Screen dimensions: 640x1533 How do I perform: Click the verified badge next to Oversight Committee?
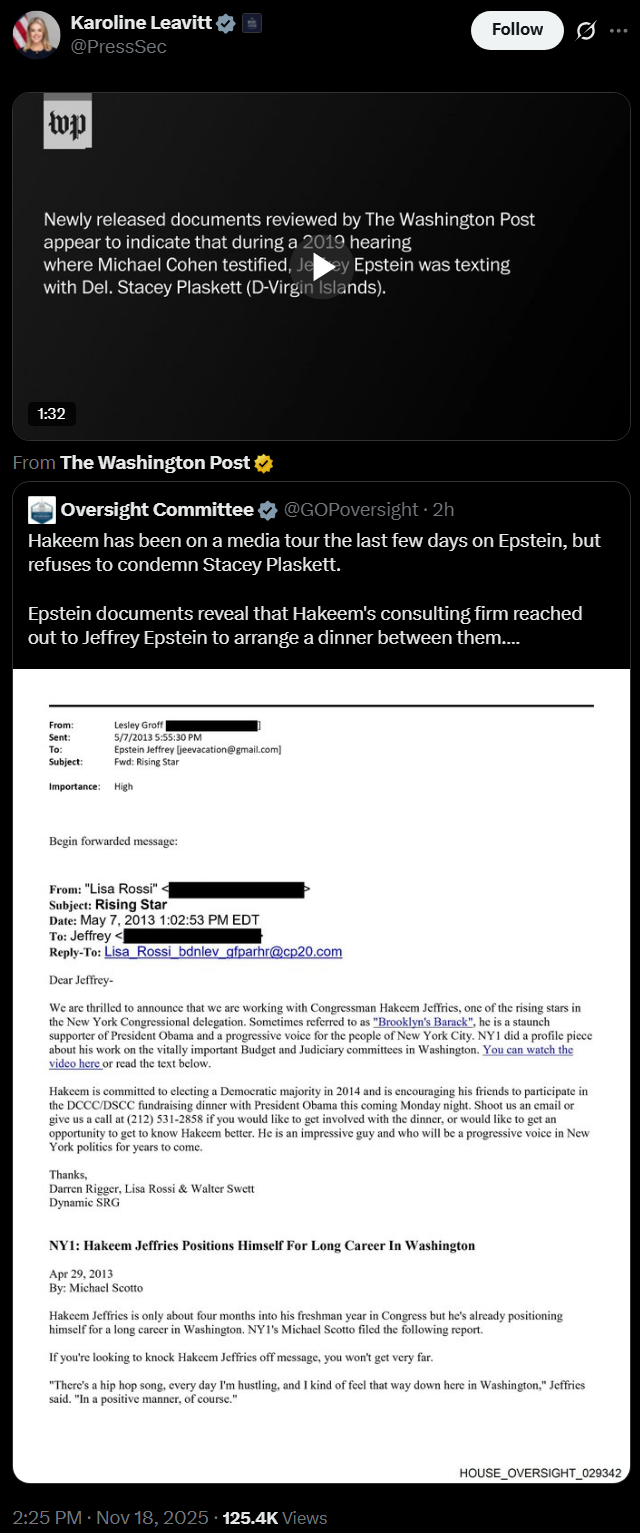[x=268, y=510]
